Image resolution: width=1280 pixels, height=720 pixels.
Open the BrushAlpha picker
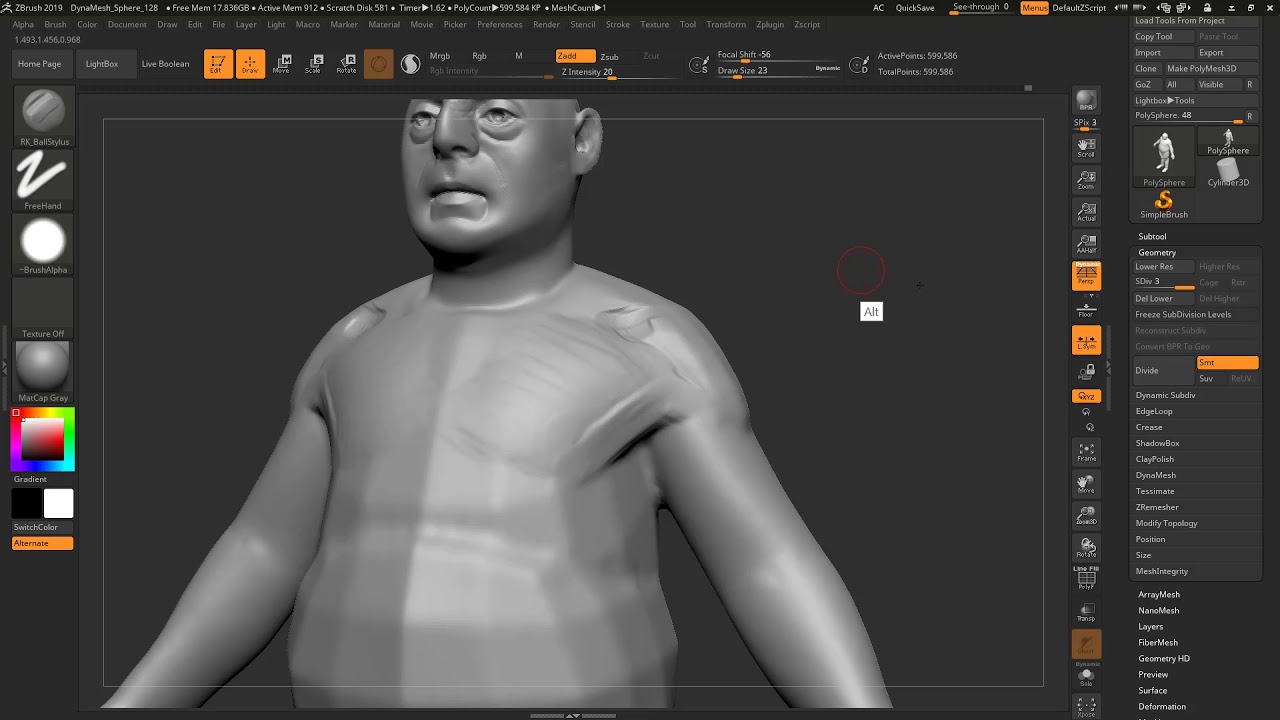(x=43, y=245)
